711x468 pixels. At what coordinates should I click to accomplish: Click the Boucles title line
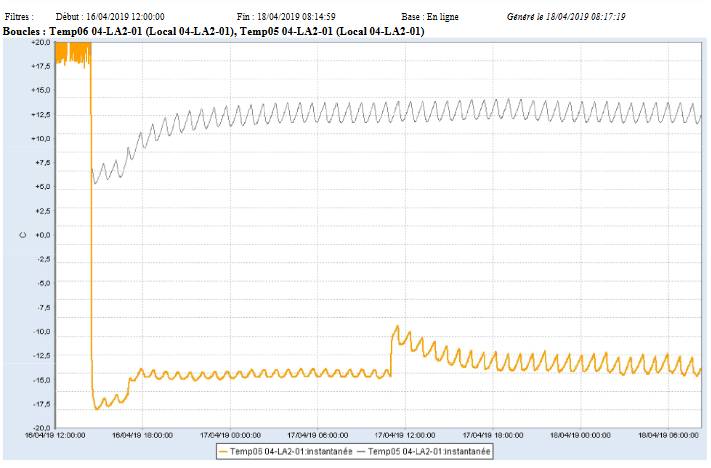[x=214, y=31]
